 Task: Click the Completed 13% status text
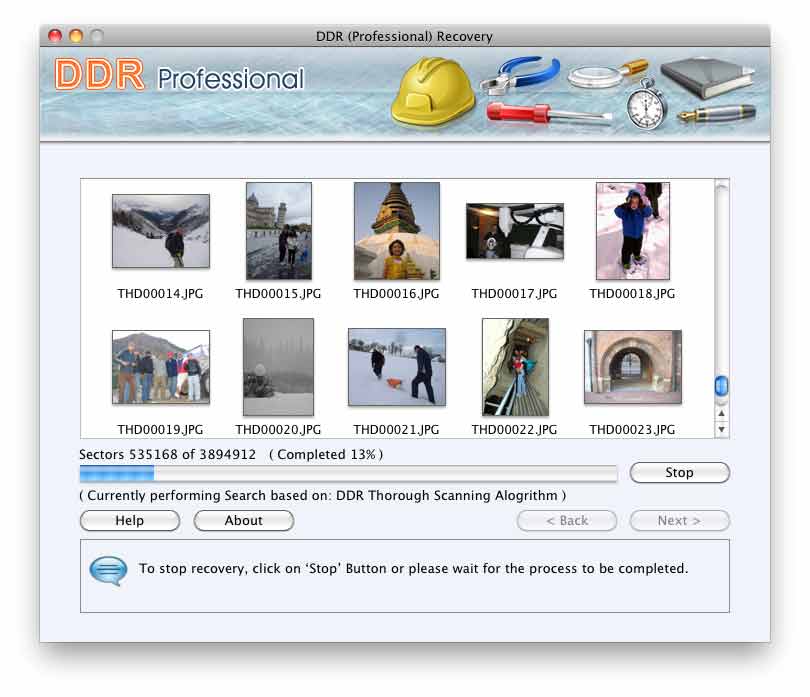326,455
